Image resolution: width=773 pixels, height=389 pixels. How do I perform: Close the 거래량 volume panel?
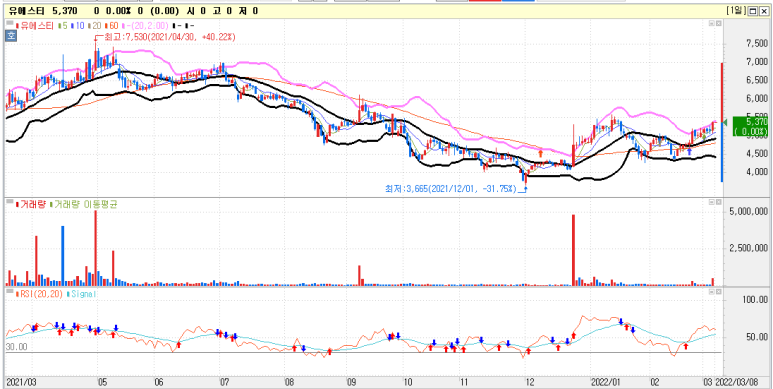pos(718,202)
